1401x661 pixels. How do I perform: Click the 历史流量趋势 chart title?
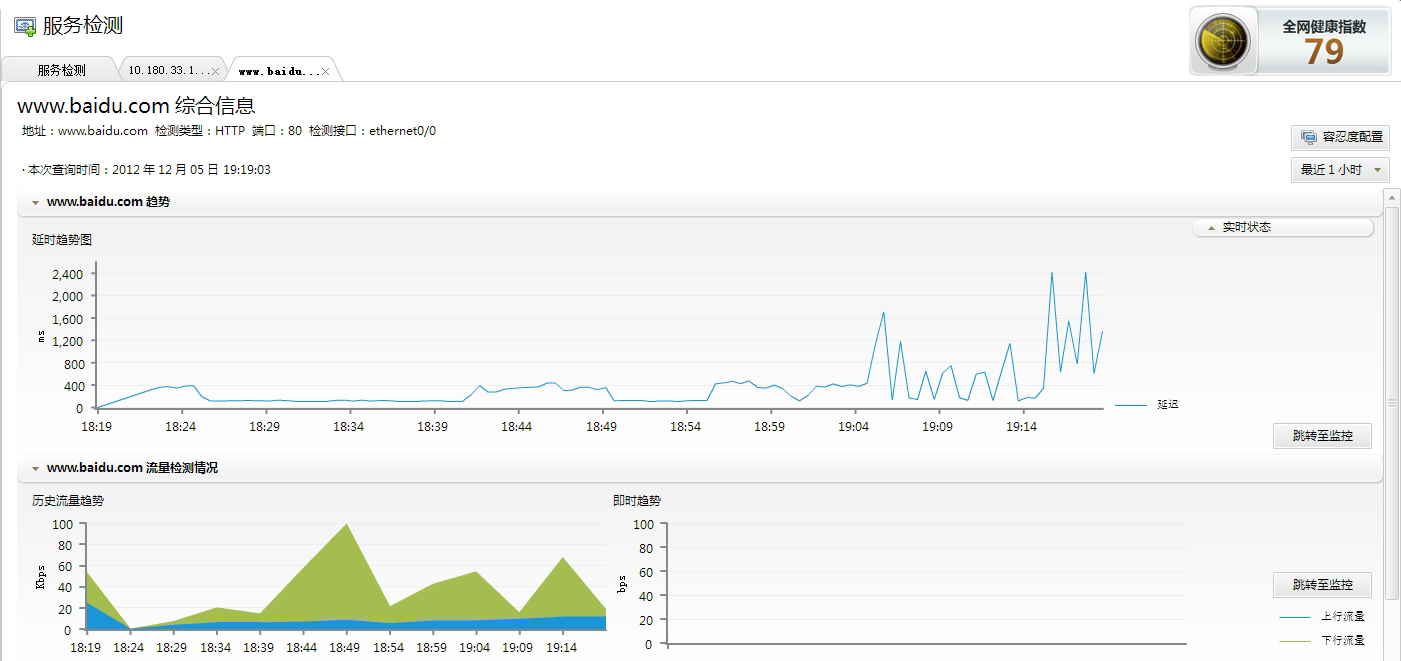68,501
